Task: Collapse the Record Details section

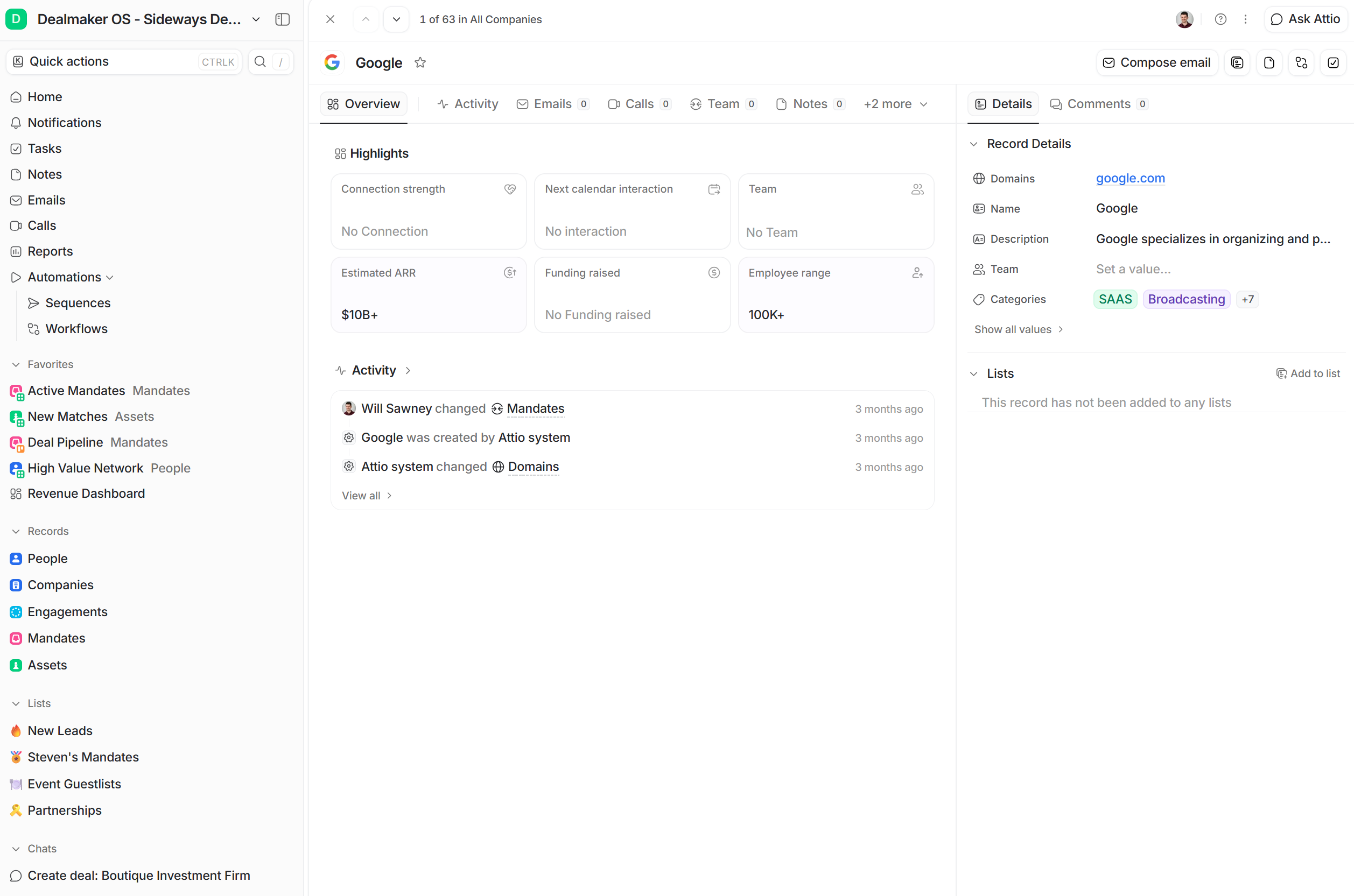Action: tap(974, 144)
